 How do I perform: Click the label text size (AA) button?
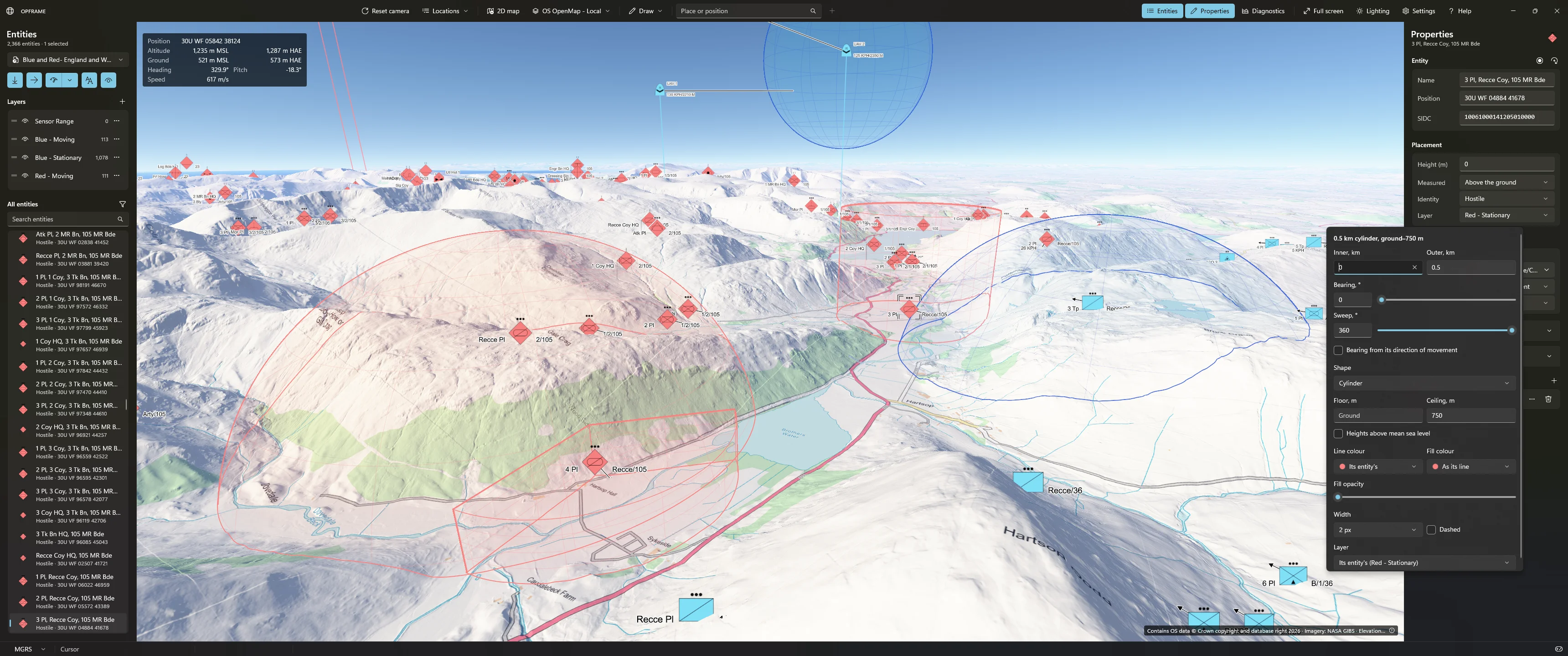[x=89, y=80]
